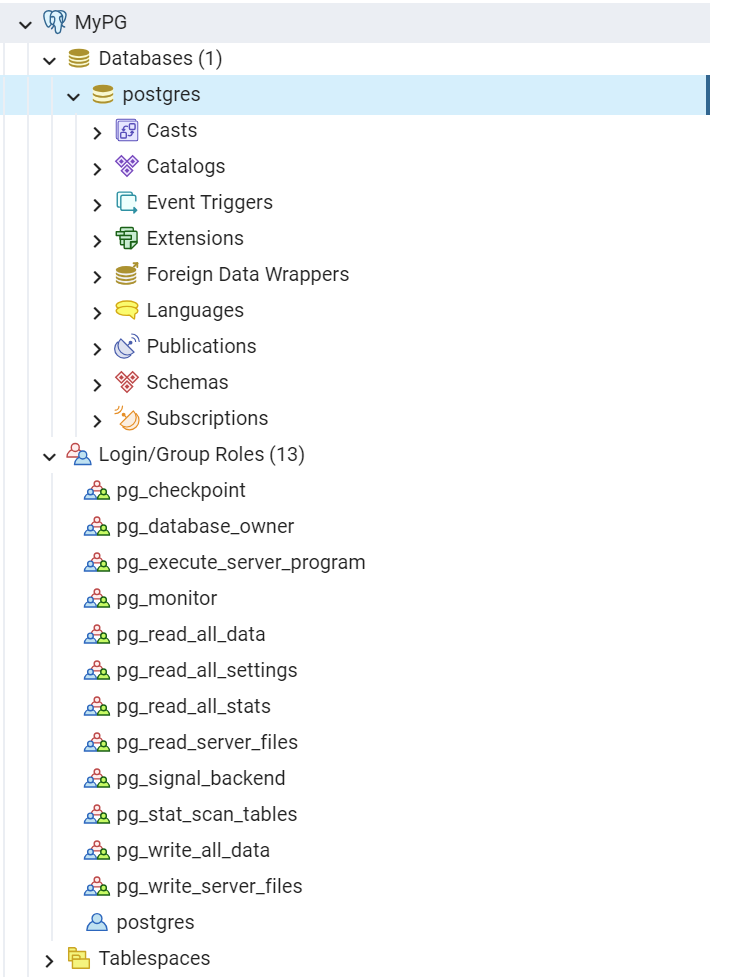Click the pg_read_server_files role icon
Viewport: 732px width, 977px height.
97,743
